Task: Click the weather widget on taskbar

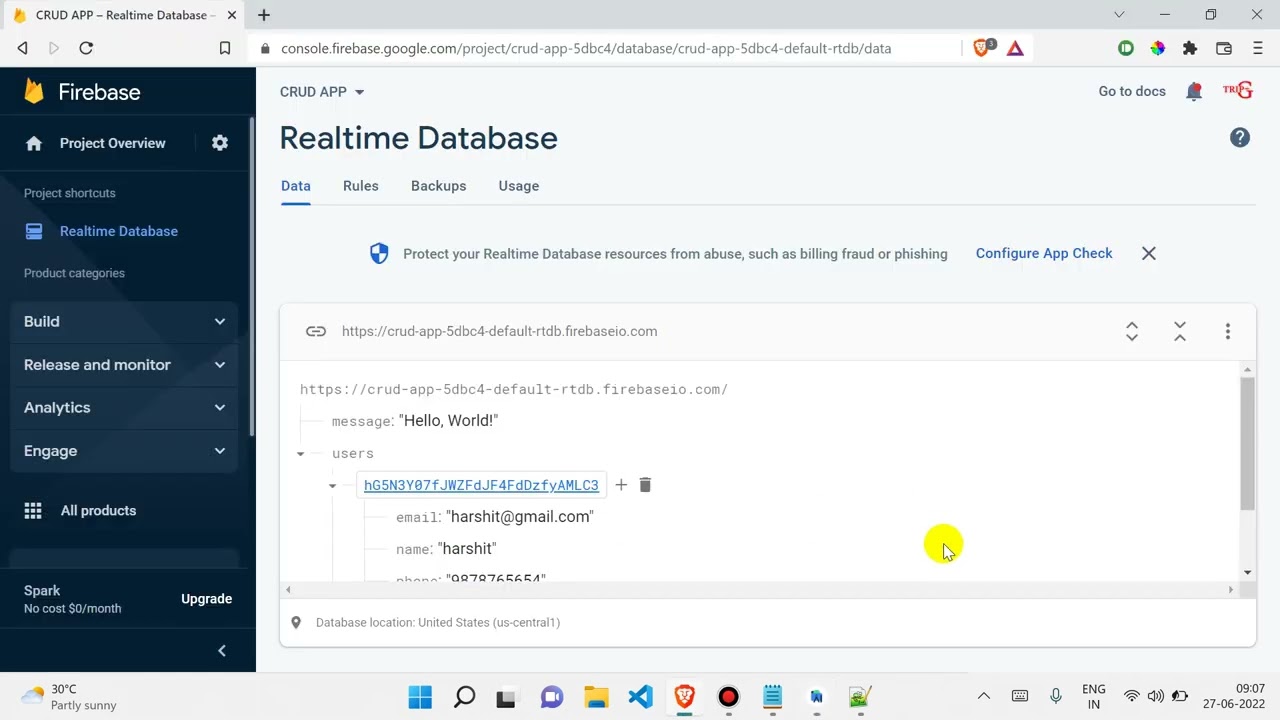Action: [x=70, y=697]
